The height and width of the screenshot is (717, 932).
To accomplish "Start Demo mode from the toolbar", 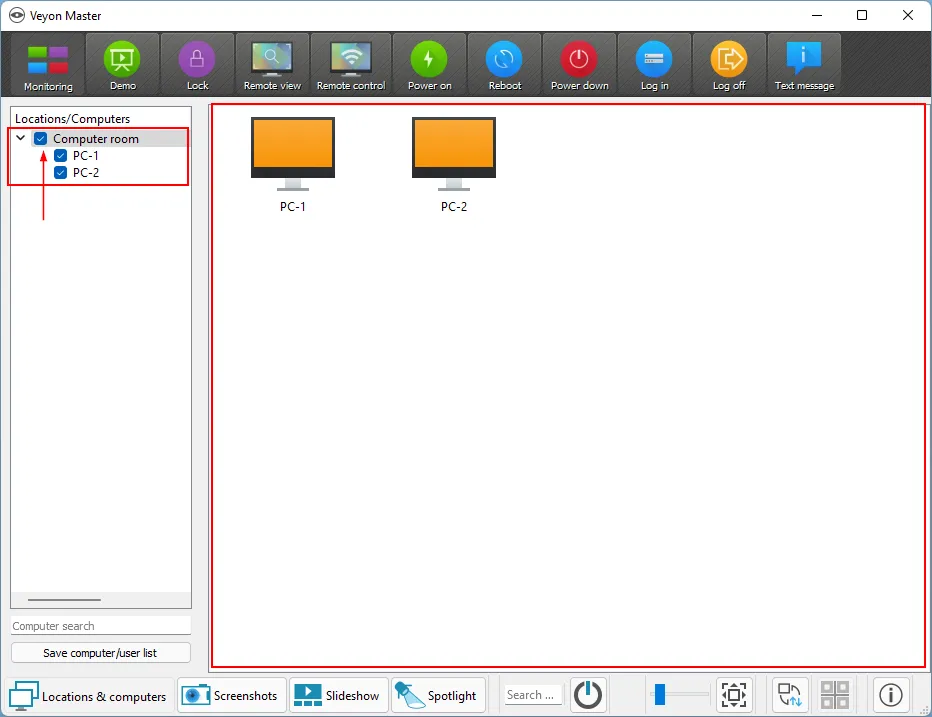I will click(123, 65).
